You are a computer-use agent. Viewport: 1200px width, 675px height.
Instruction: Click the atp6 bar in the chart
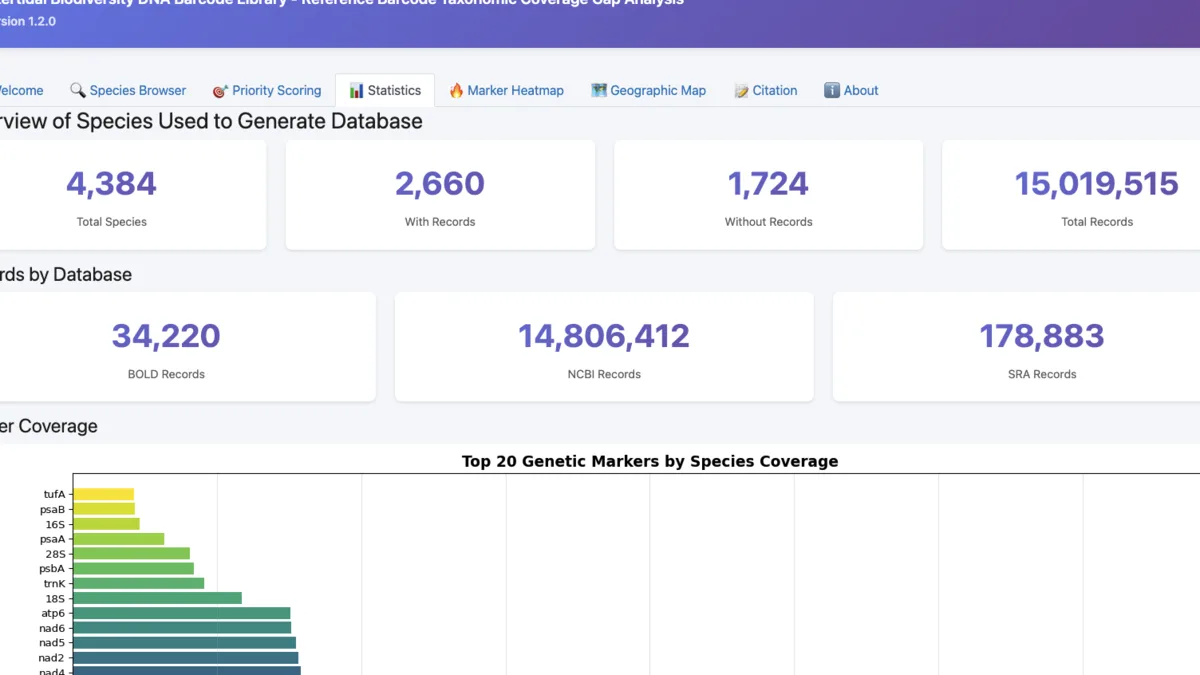coord(181,613)
